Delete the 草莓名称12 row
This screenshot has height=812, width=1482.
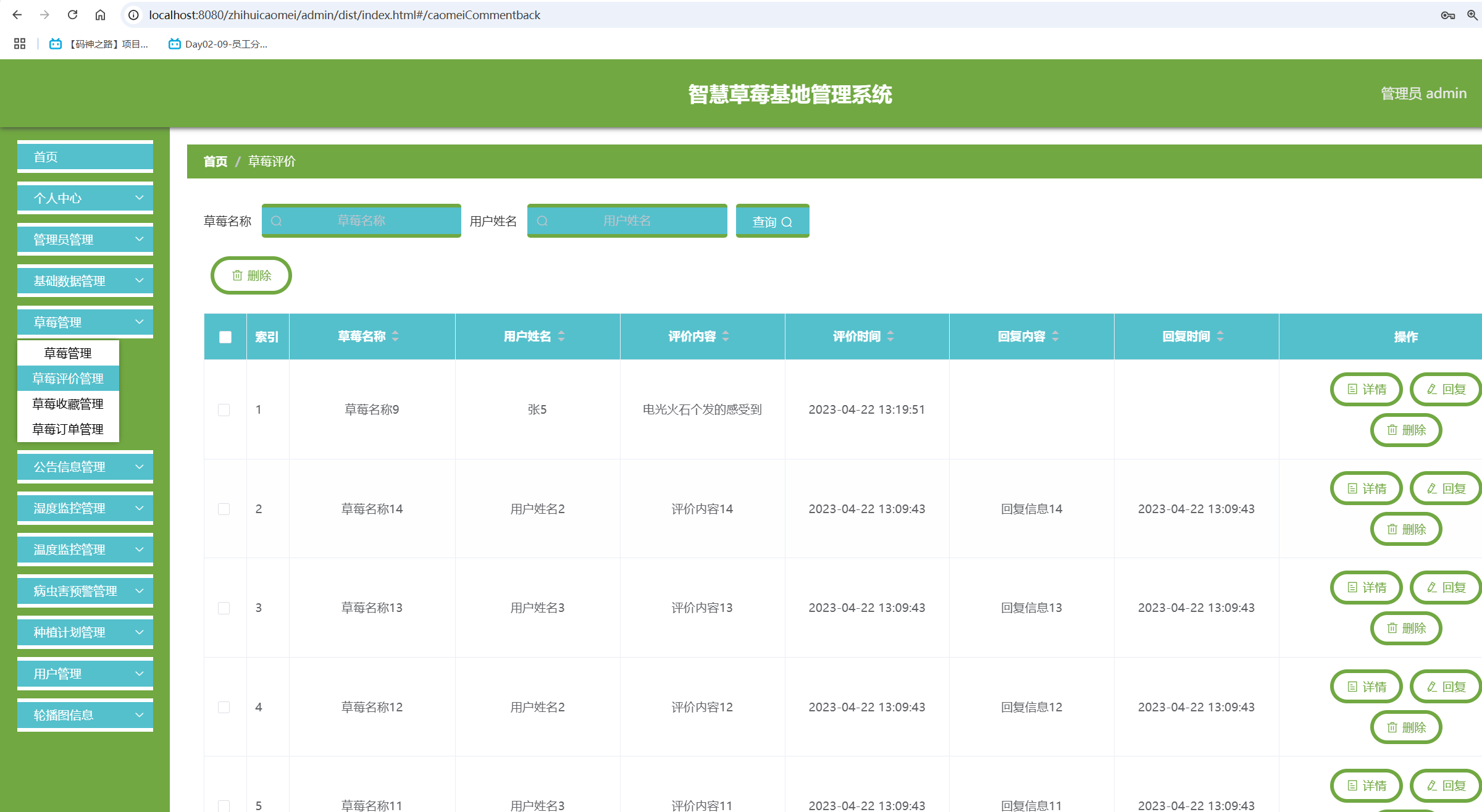coord(1406,727)
